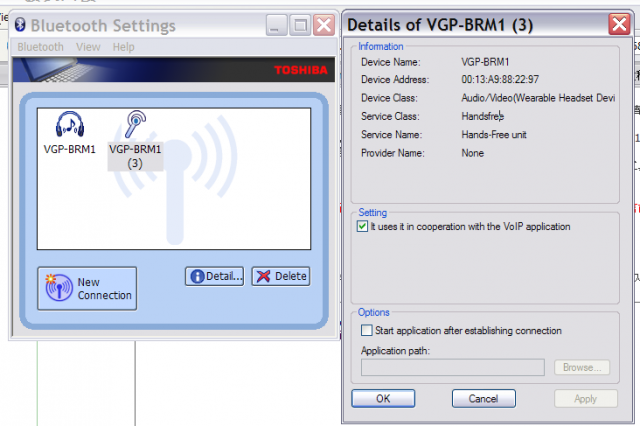
Task: Enable Start application after establishing connection
Action: tap(367, 330)
